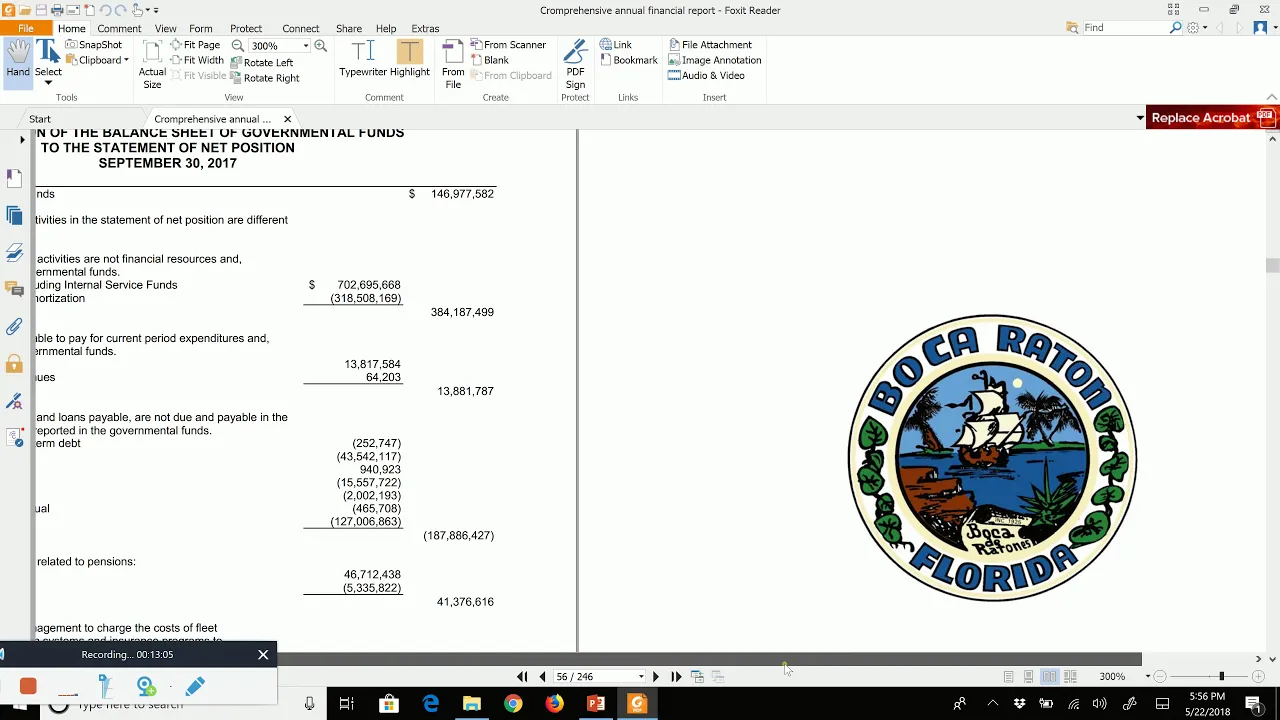Rotate Left the page view
Viewport: 1280px width, 720px height.
tap(262, 62)
